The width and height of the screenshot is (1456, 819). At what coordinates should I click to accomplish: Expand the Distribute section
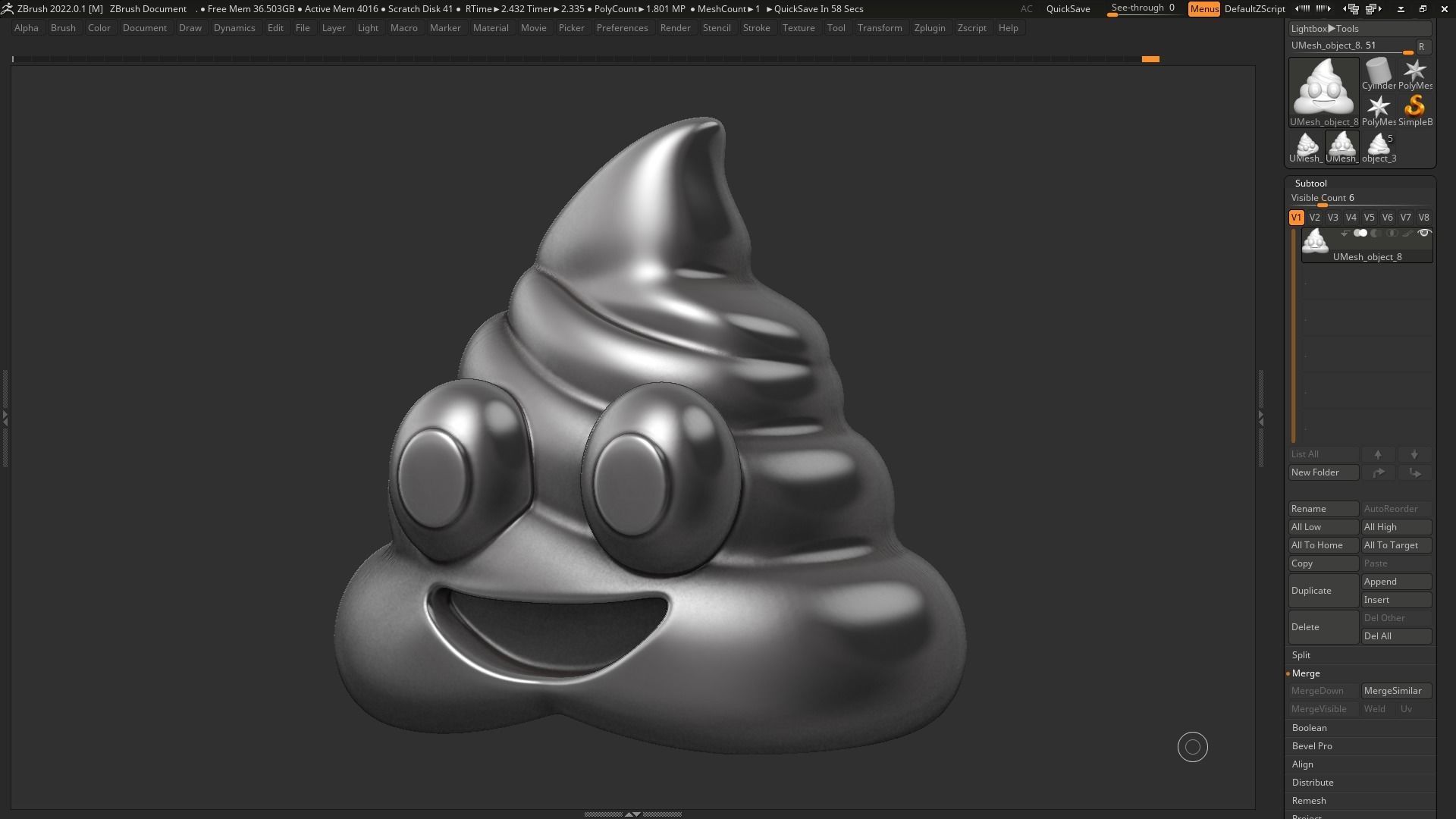(x=1312, y=783)
